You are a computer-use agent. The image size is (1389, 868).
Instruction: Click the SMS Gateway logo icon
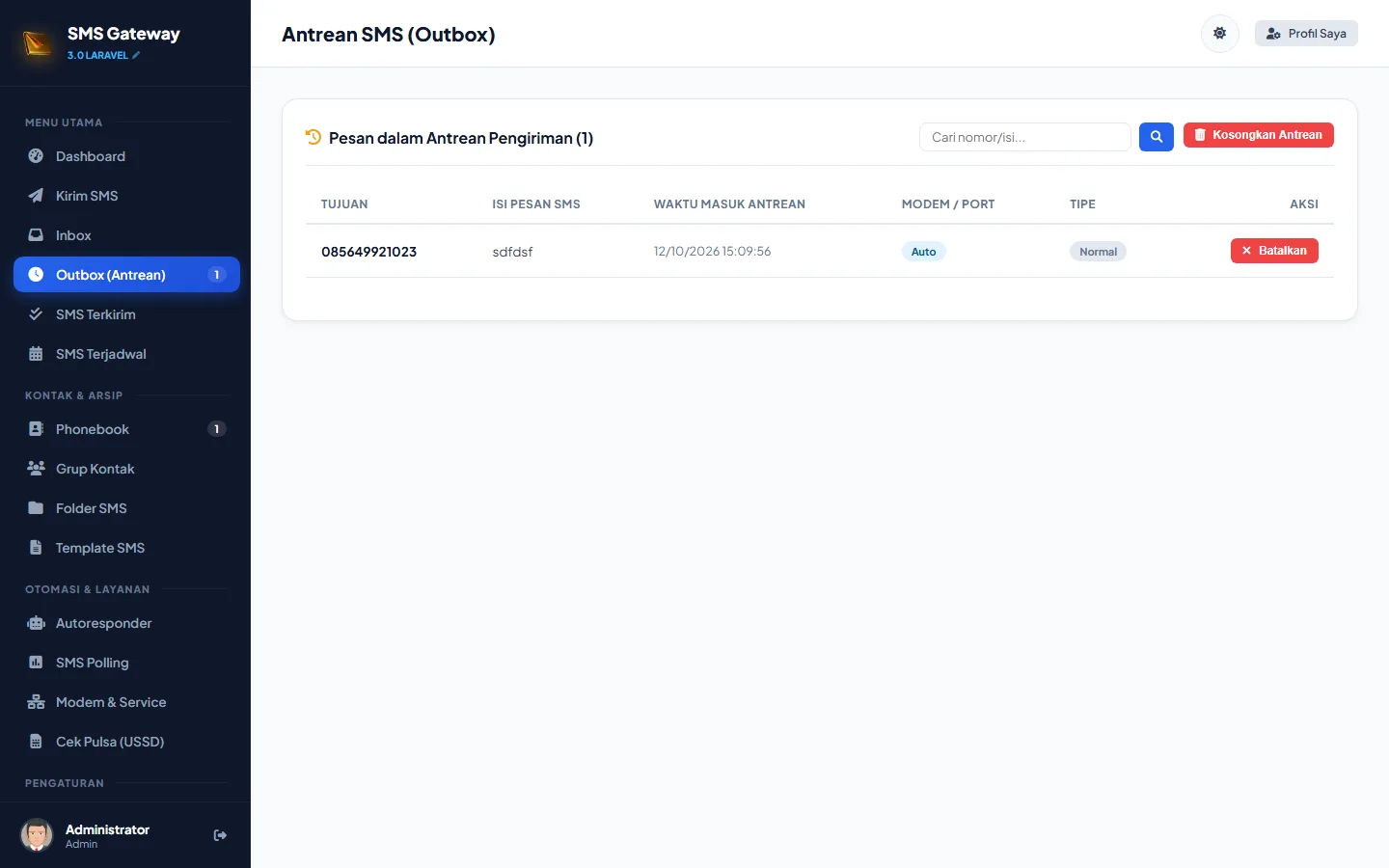pyautogui.click(x=38, y=43)
